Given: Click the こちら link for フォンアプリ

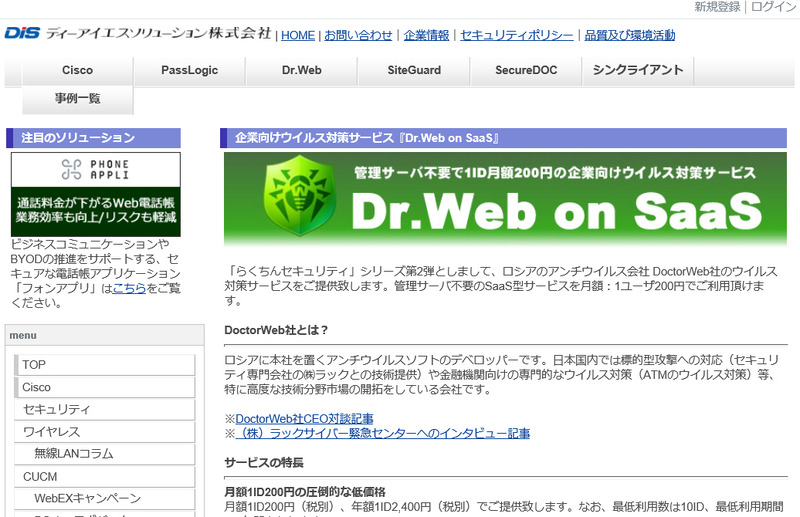Looking at the screenshot, I should (129, 288).
